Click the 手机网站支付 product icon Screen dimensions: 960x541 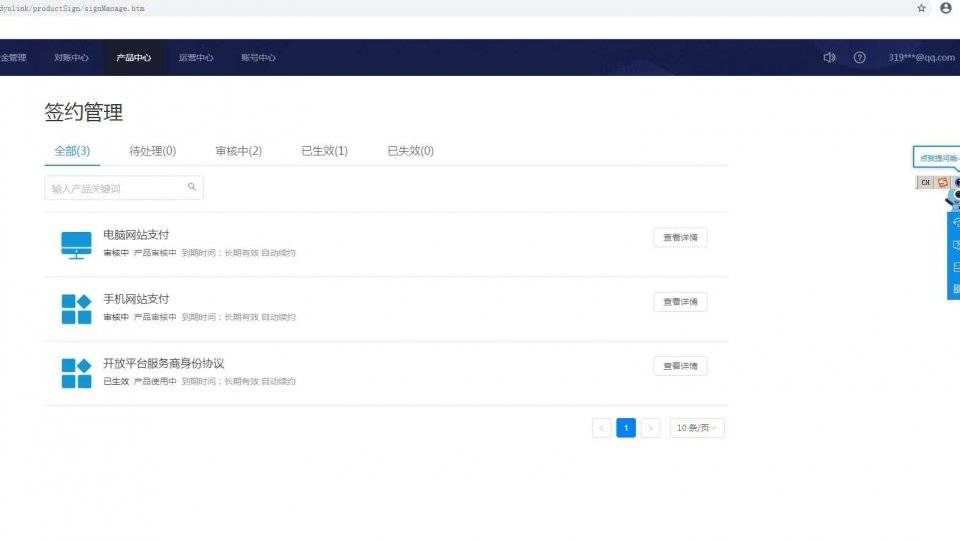[x=76, y=308]
